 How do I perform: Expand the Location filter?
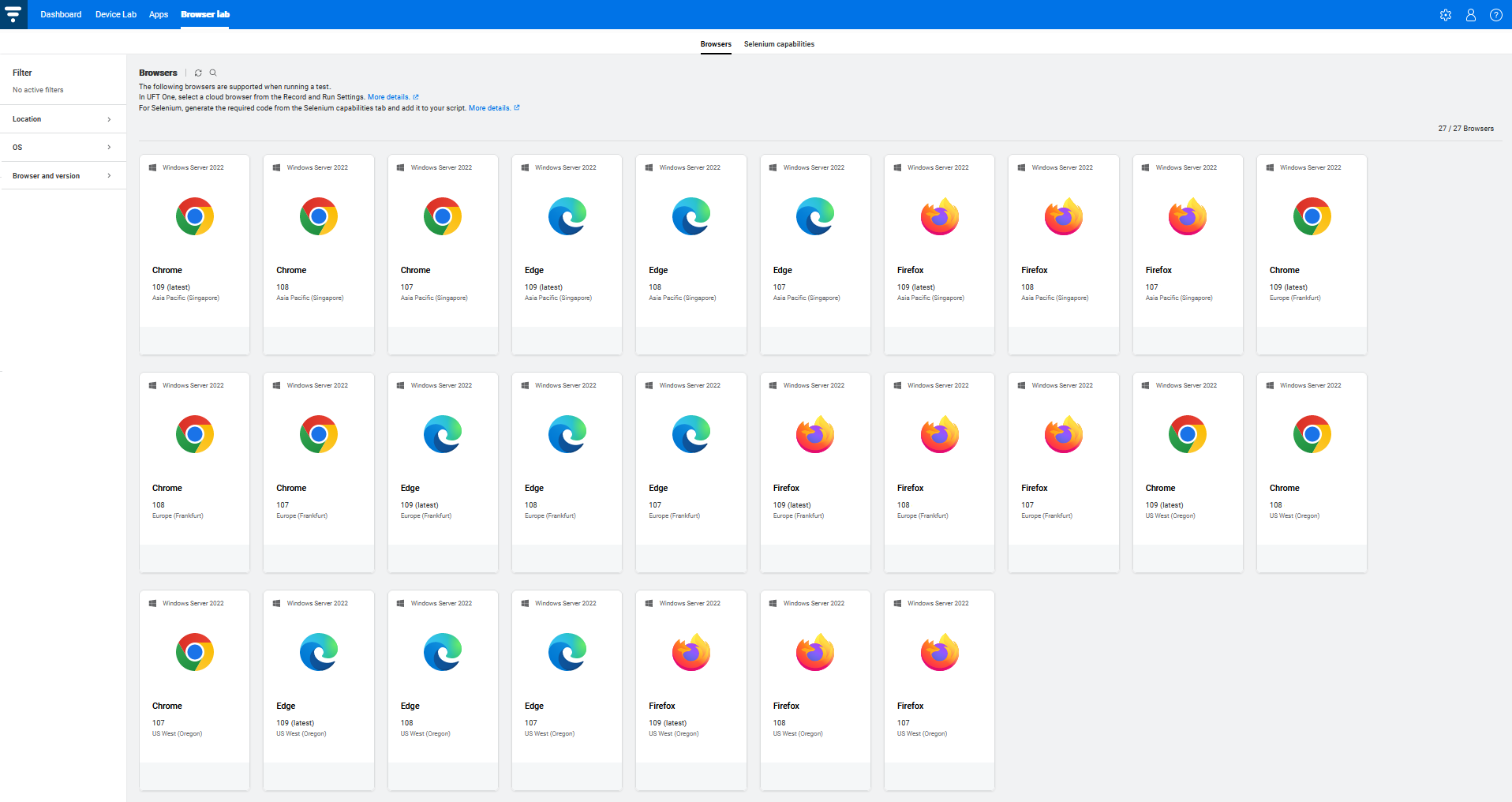(63, 118)
